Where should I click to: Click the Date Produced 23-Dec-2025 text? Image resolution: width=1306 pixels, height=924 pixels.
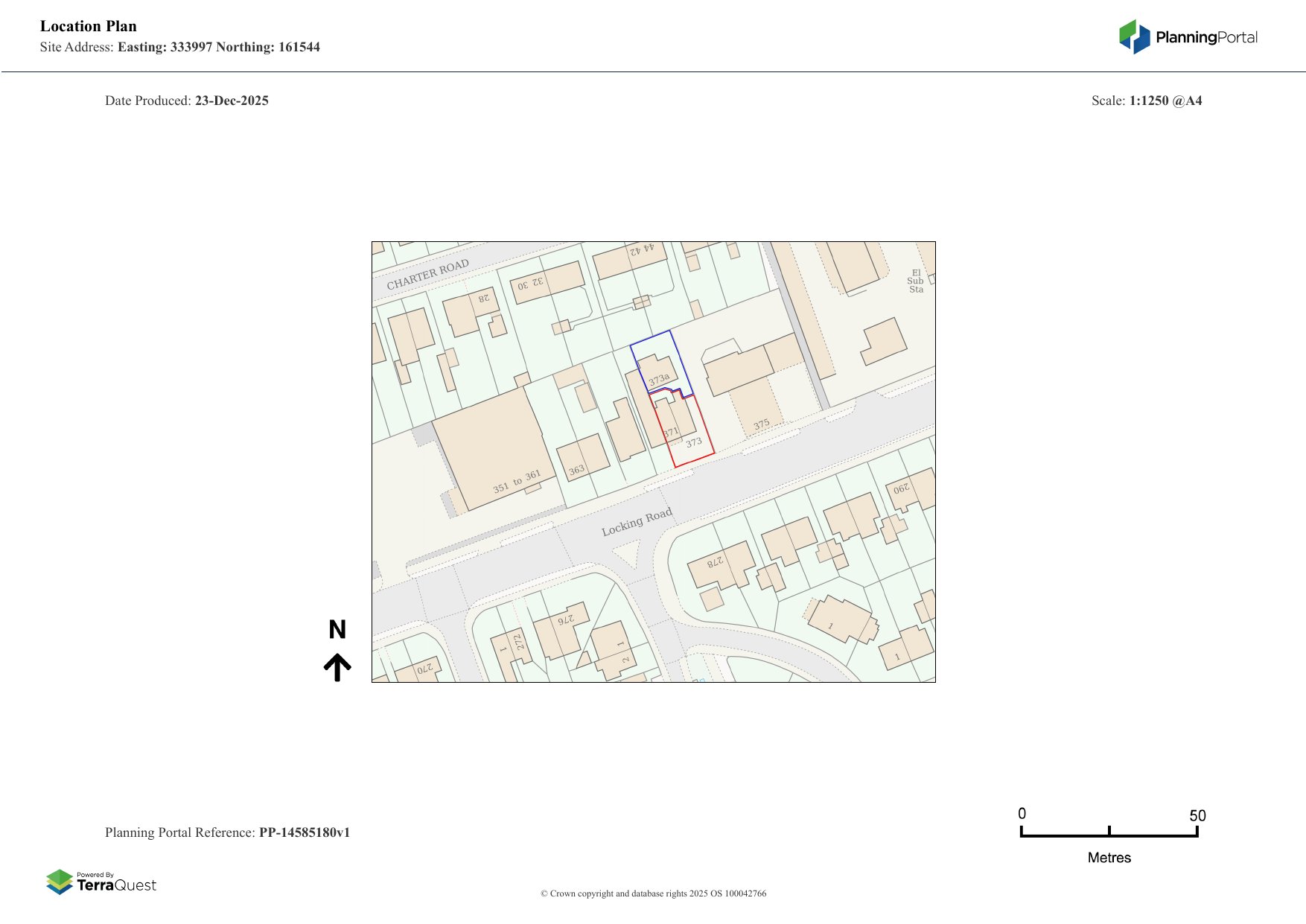pos(187,101)
